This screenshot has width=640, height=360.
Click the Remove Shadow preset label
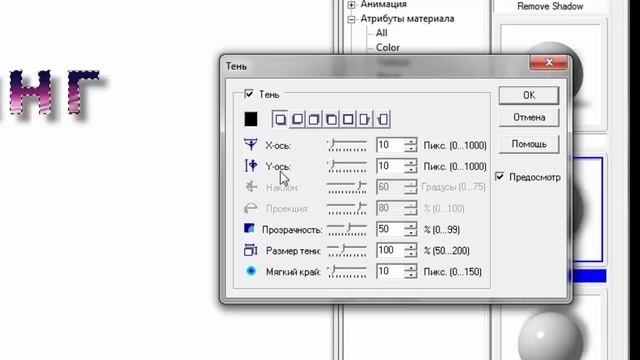pyautogui.click(x=550, y=7)
